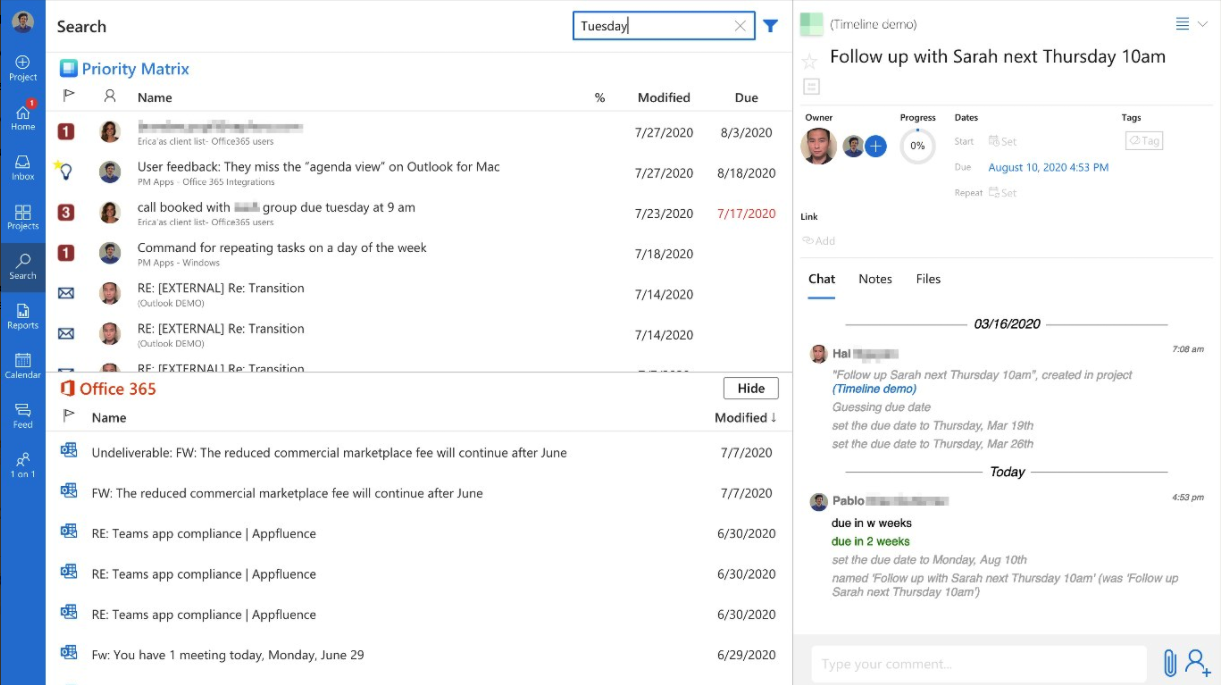This screenshot has width=1221, height=685.
Task: Click the Type your comment input field
Action: [978, 663]
